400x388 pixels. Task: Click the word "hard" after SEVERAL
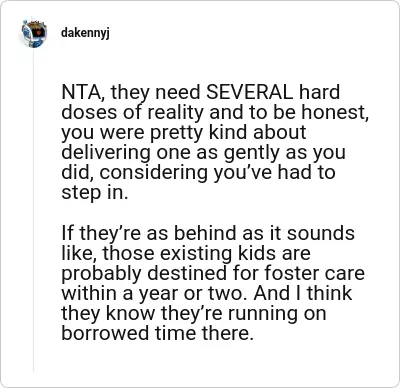pos(319,92)
